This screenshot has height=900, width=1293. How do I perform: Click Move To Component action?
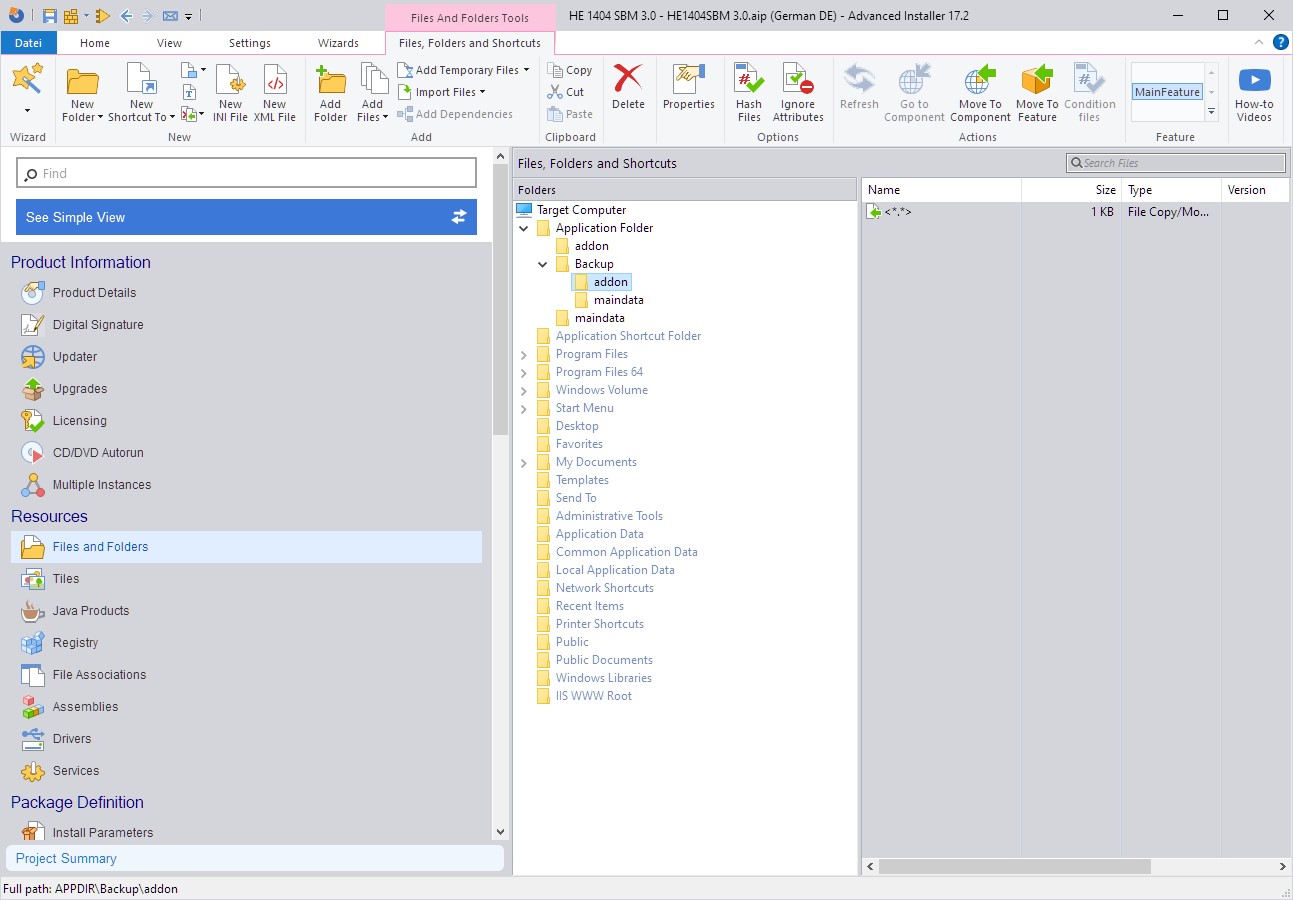click(980, 93)
